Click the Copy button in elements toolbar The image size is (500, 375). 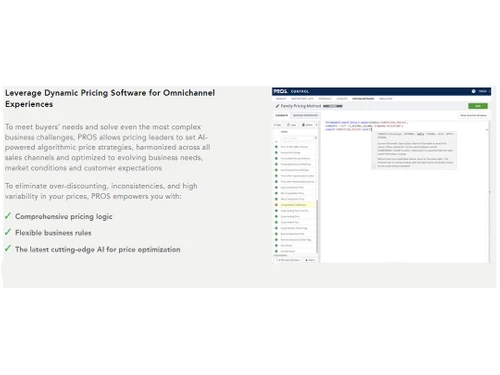[291, 125]
